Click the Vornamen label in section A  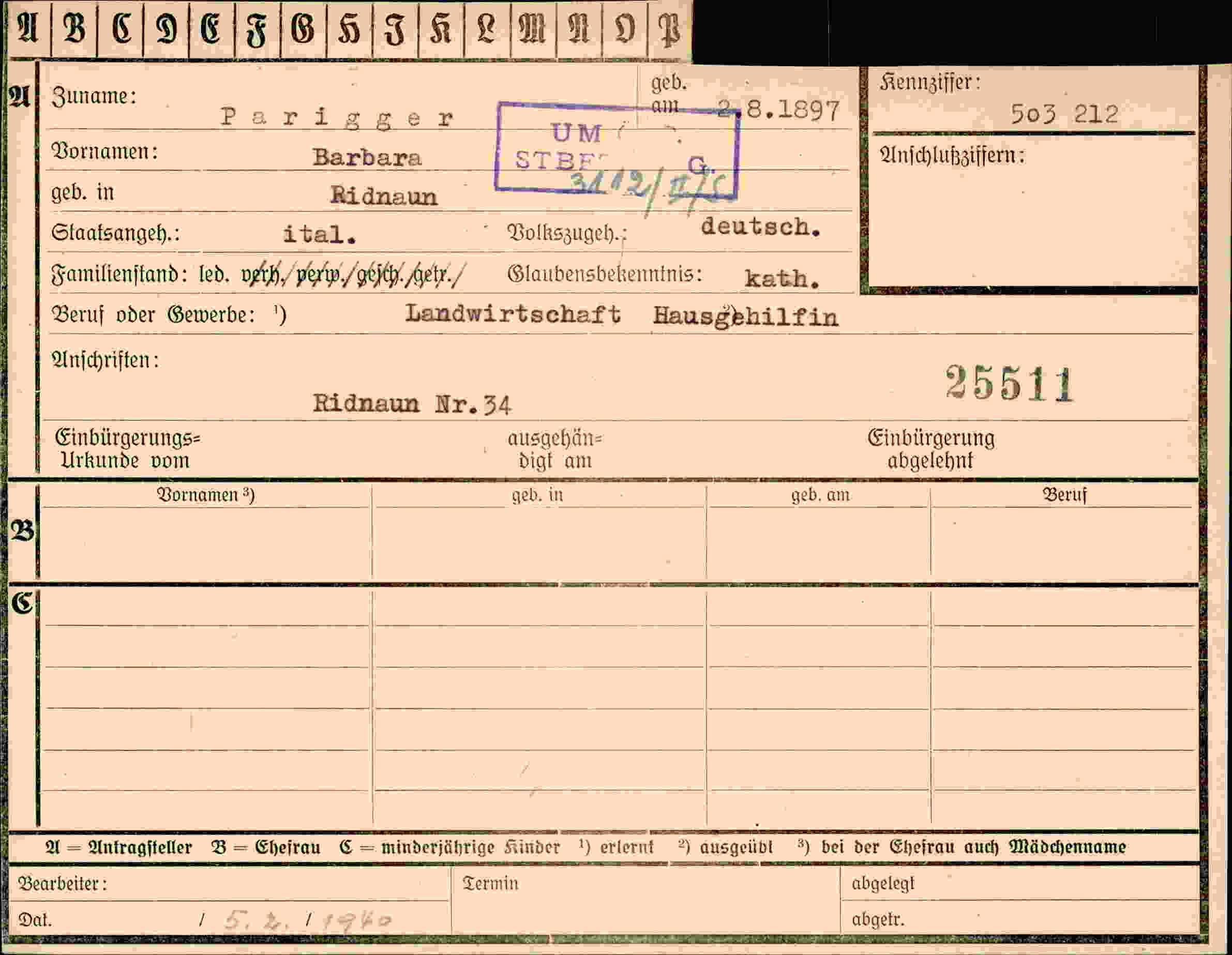tap(104, 151)
